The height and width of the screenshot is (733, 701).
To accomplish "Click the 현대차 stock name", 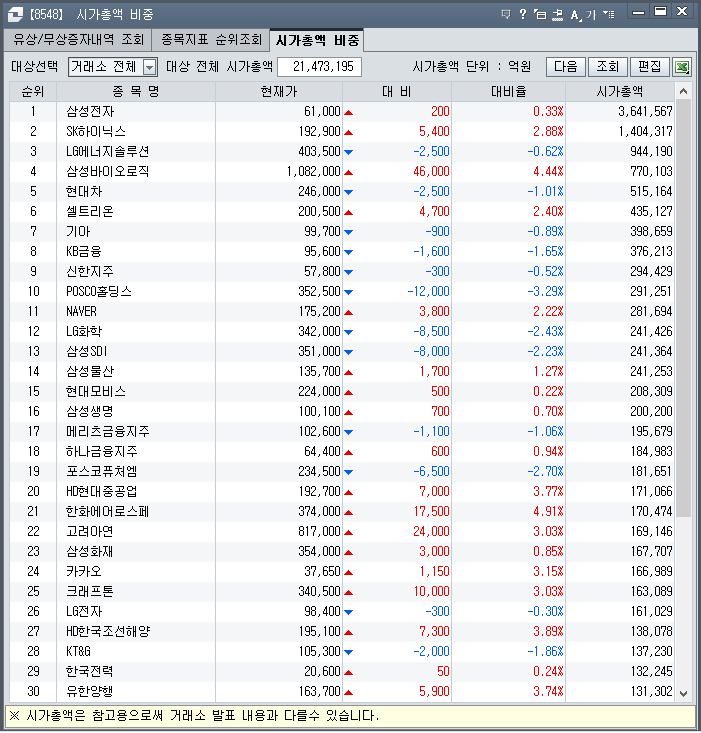I will click(84, 191).
